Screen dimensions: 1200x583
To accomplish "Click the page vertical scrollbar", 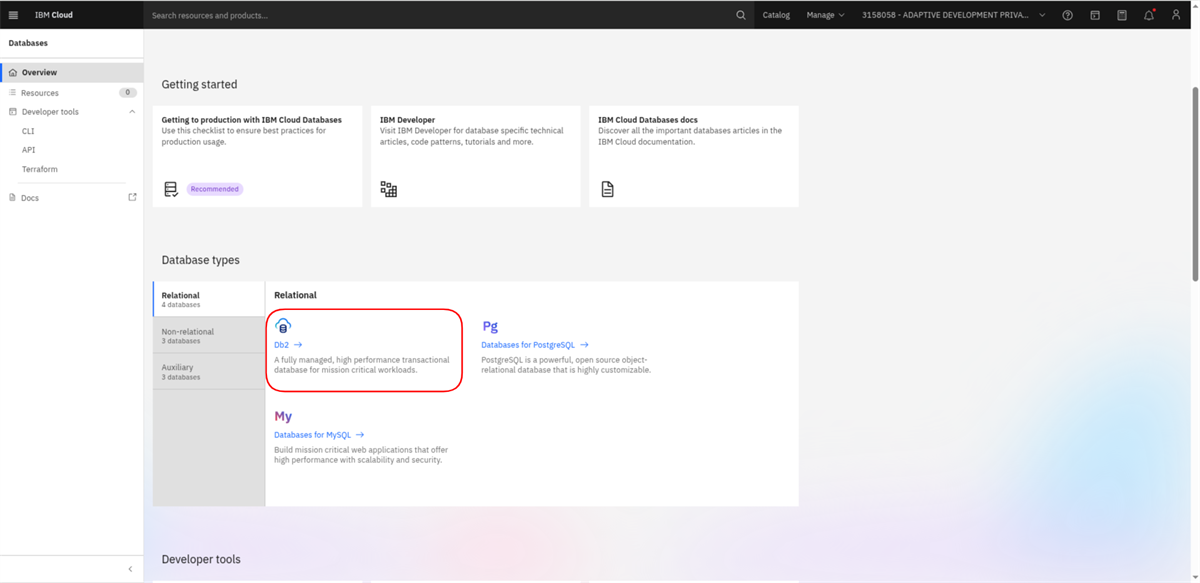I will 1195,183.
